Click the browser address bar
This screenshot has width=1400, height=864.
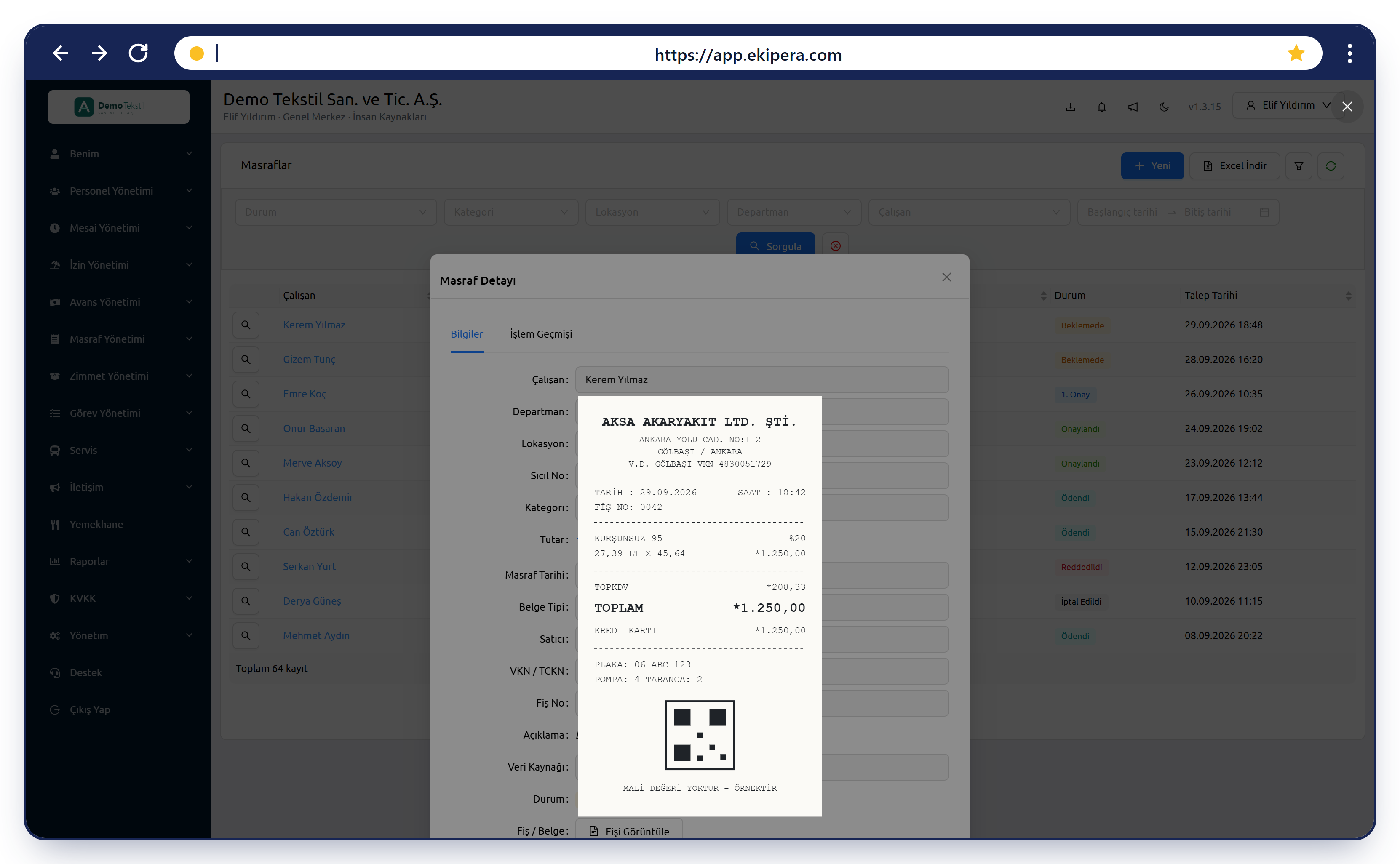point(748,54)
